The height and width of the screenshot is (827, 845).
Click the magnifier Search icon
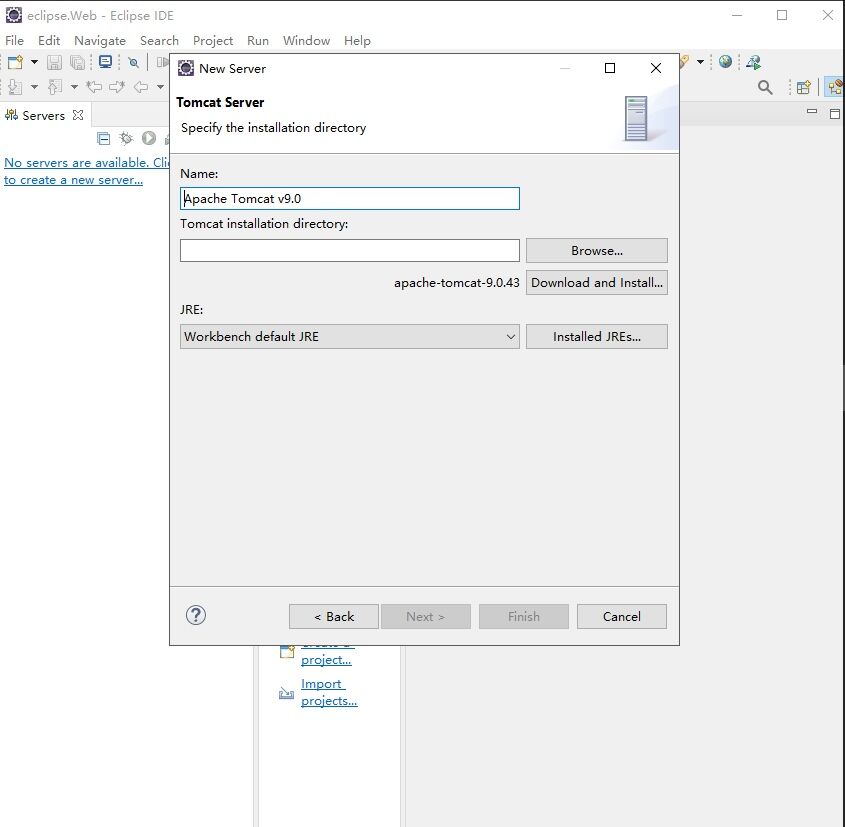click(x=765, y=87)
